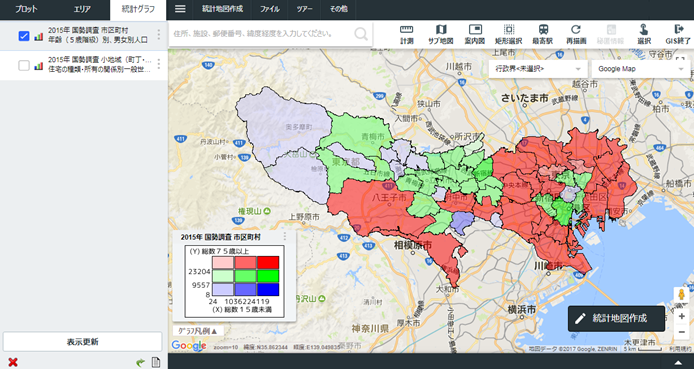Viewport: 694px width, 369px height.
Task: Collapse the グラフ凡例 legend toggle
Action: (x=197, y=331)
